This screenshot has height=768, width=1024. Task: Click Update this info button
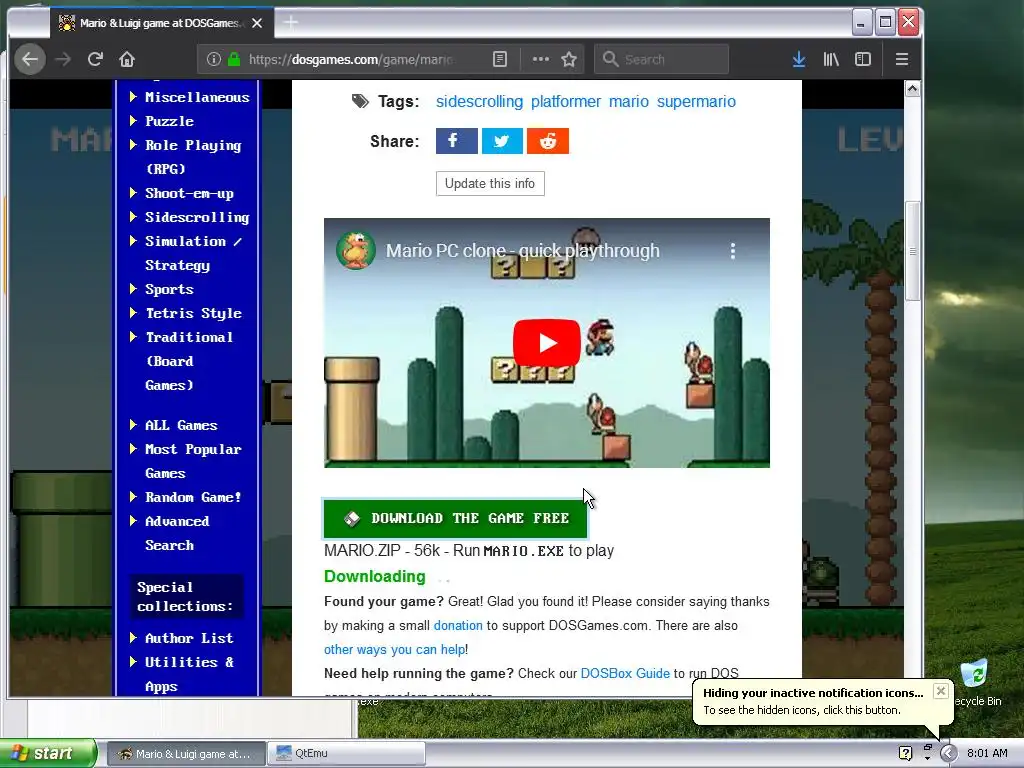pos(490,184)
